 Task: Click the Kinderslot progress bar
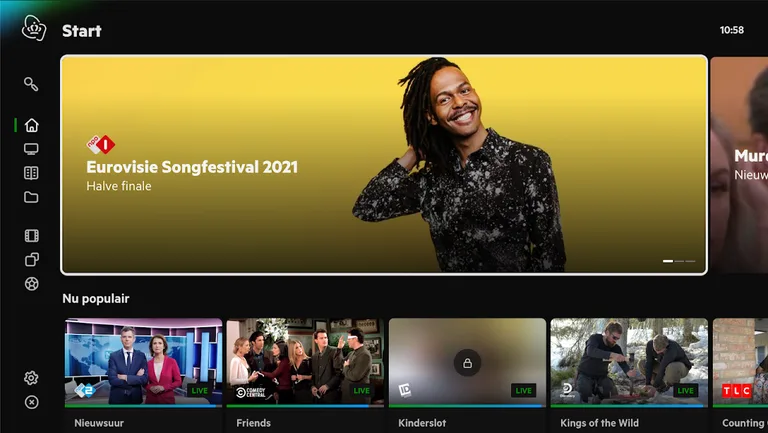[467, 406]
